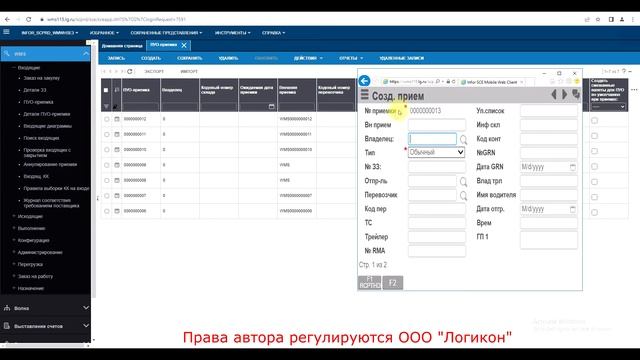Click the Волна section icon in sidebar

pos(7,308)
